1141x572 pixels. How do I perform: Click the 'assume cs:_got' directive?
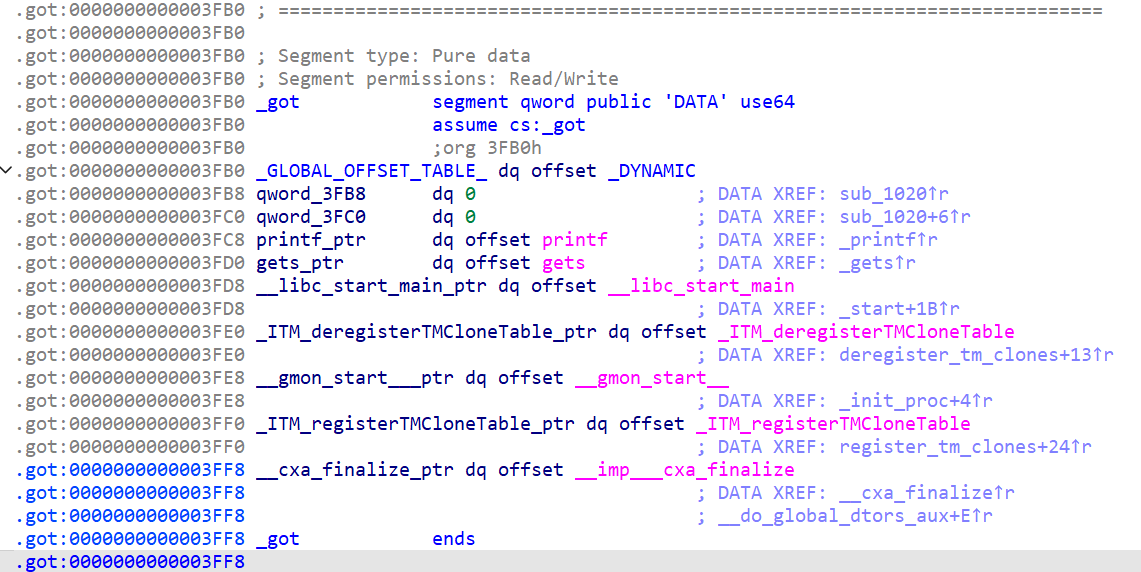coord(509,125)
